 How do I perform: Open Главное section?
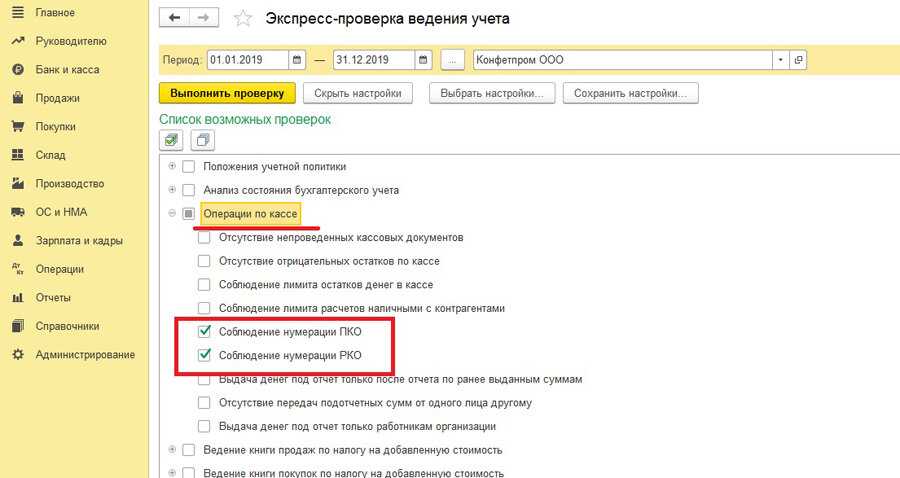(55, 12)
